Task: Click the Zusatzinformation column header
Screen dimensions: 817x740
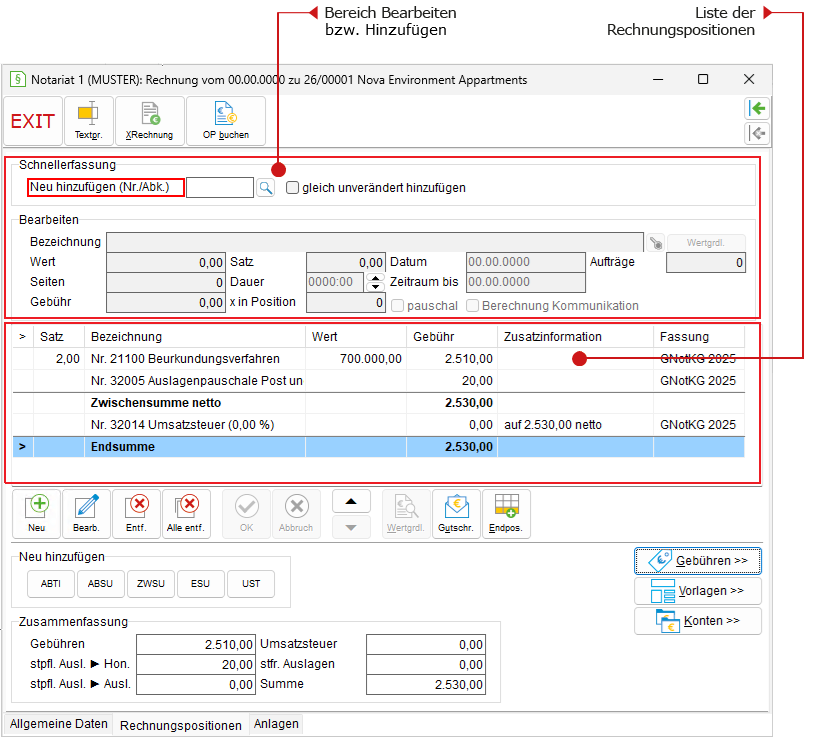Action: 575,337
